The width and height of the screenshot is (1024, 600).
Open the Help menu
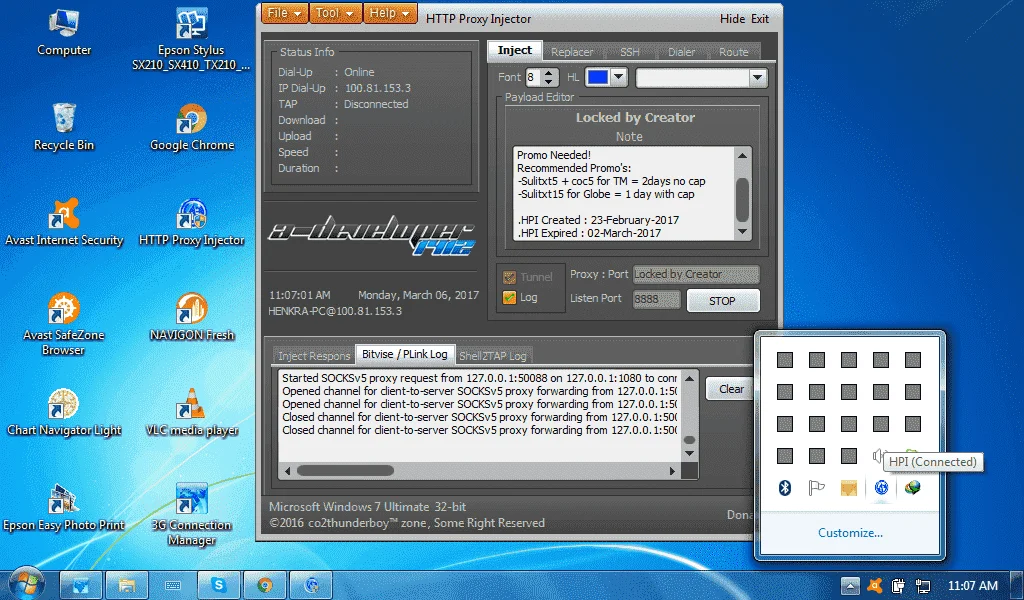(390, 13)
